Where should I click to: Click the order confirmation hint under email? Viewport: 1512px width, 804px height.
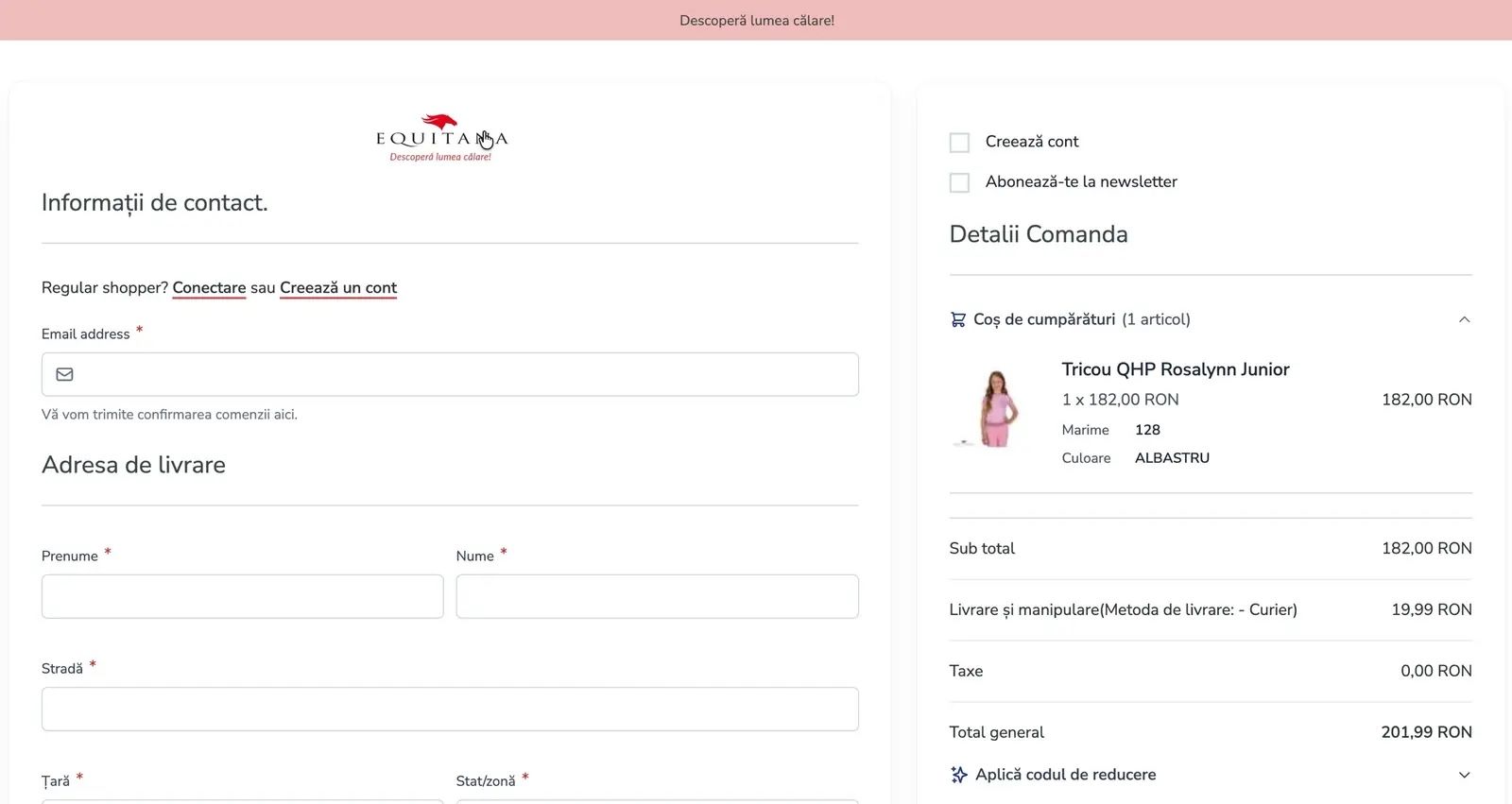point(169,415)
